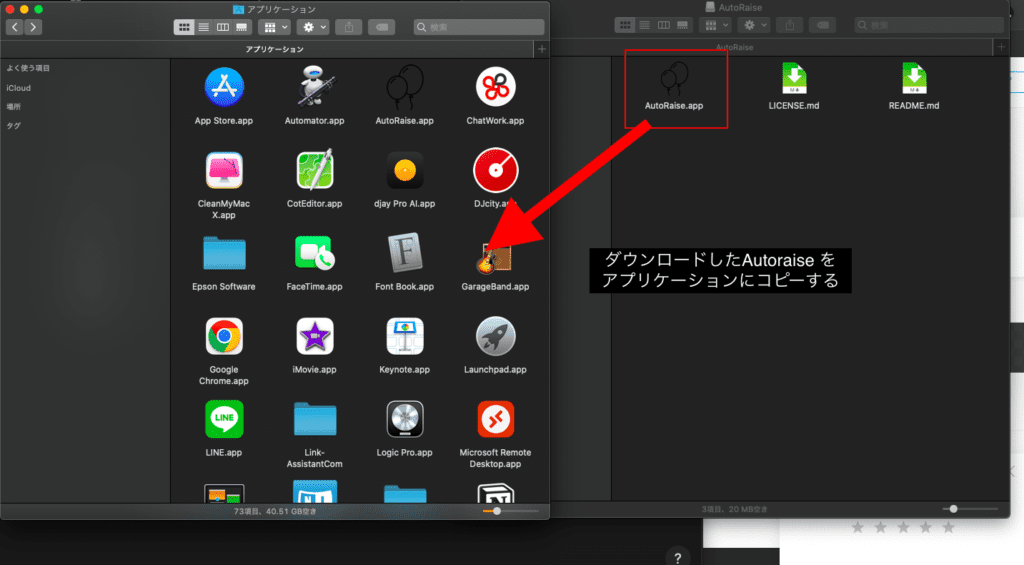The image size is (1024, 565).
Task: Go back in Applications Finder window
Action: coord(14,27)
